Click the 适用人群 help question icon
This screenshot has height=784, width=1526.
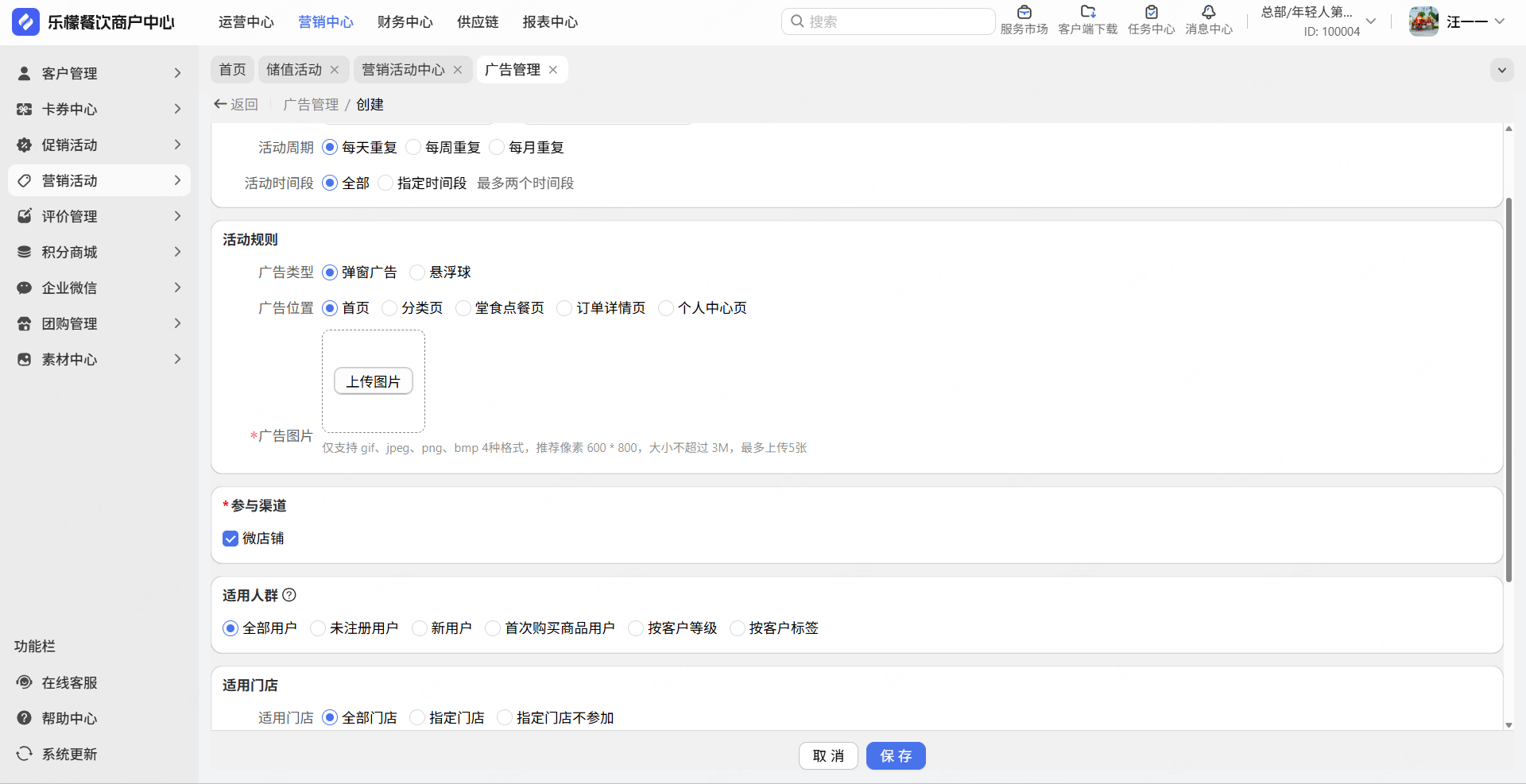[x=289, y=595]
